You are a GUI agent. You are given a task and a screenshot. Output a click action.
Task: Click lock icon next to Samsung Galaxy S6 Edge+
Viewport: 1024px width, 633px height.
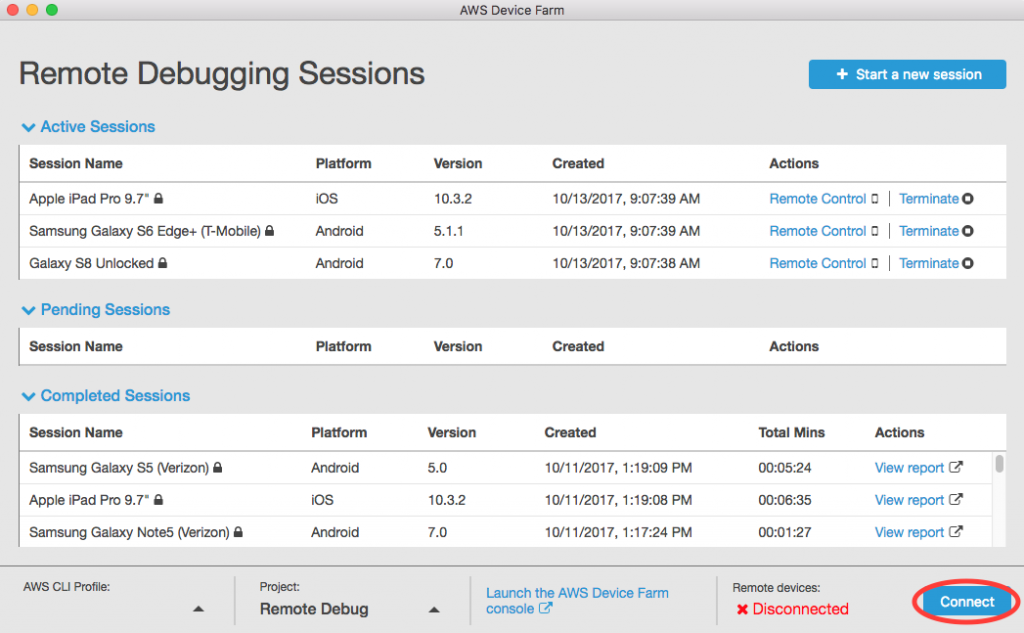270,230
